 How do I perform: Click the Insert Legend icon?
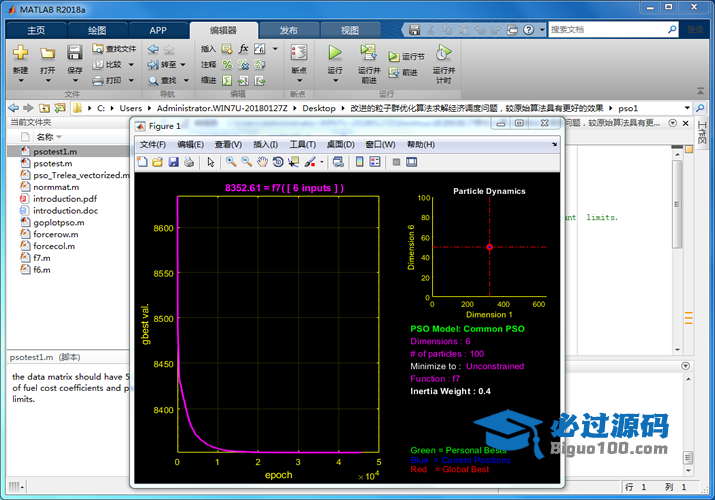(375, 162)
